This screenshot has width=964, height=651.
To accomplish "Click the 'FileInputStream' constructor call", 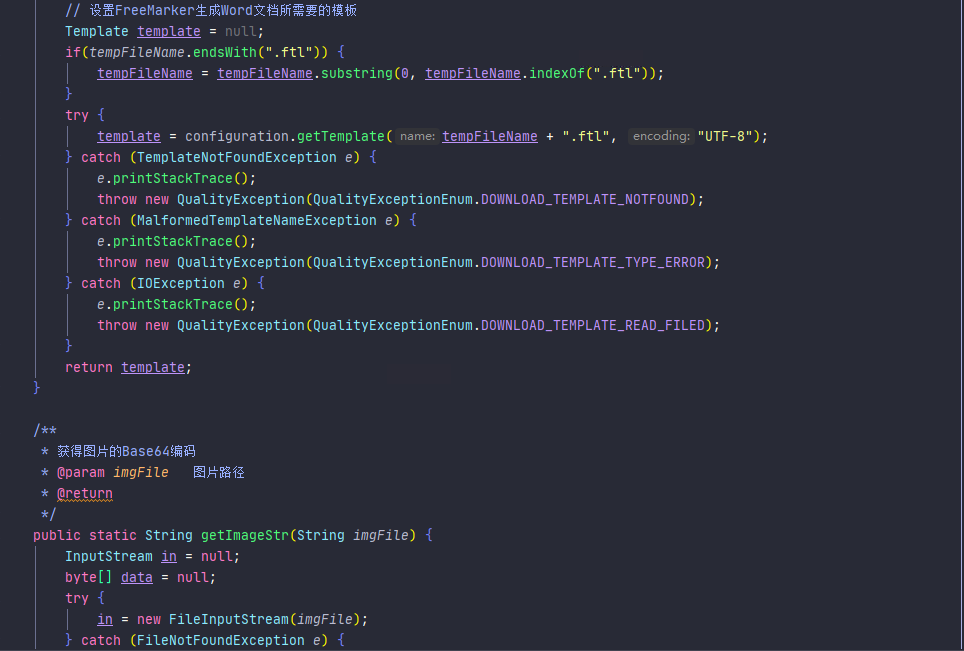I will [229, 619].
